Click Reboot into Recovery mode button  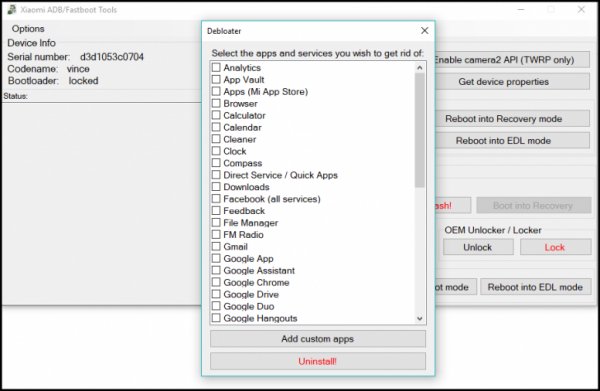click(x=512, y=119)
